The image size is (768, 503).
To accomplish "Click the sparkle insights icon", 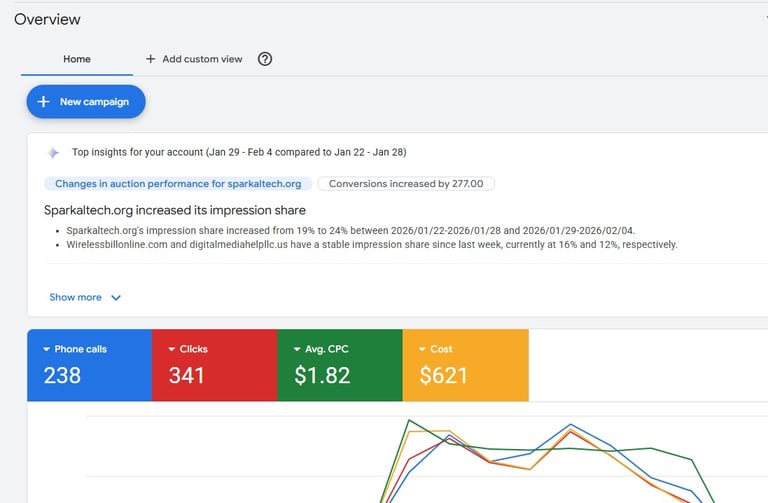I will tap(53, 153).
